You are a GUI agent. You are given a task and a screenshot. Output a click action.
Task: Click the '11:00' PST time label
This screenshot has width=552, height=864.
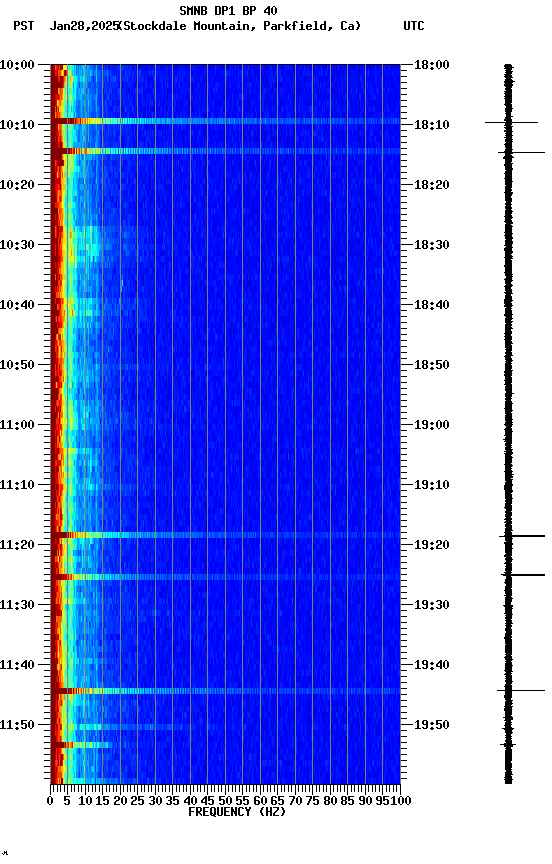(x=17, y=425)
